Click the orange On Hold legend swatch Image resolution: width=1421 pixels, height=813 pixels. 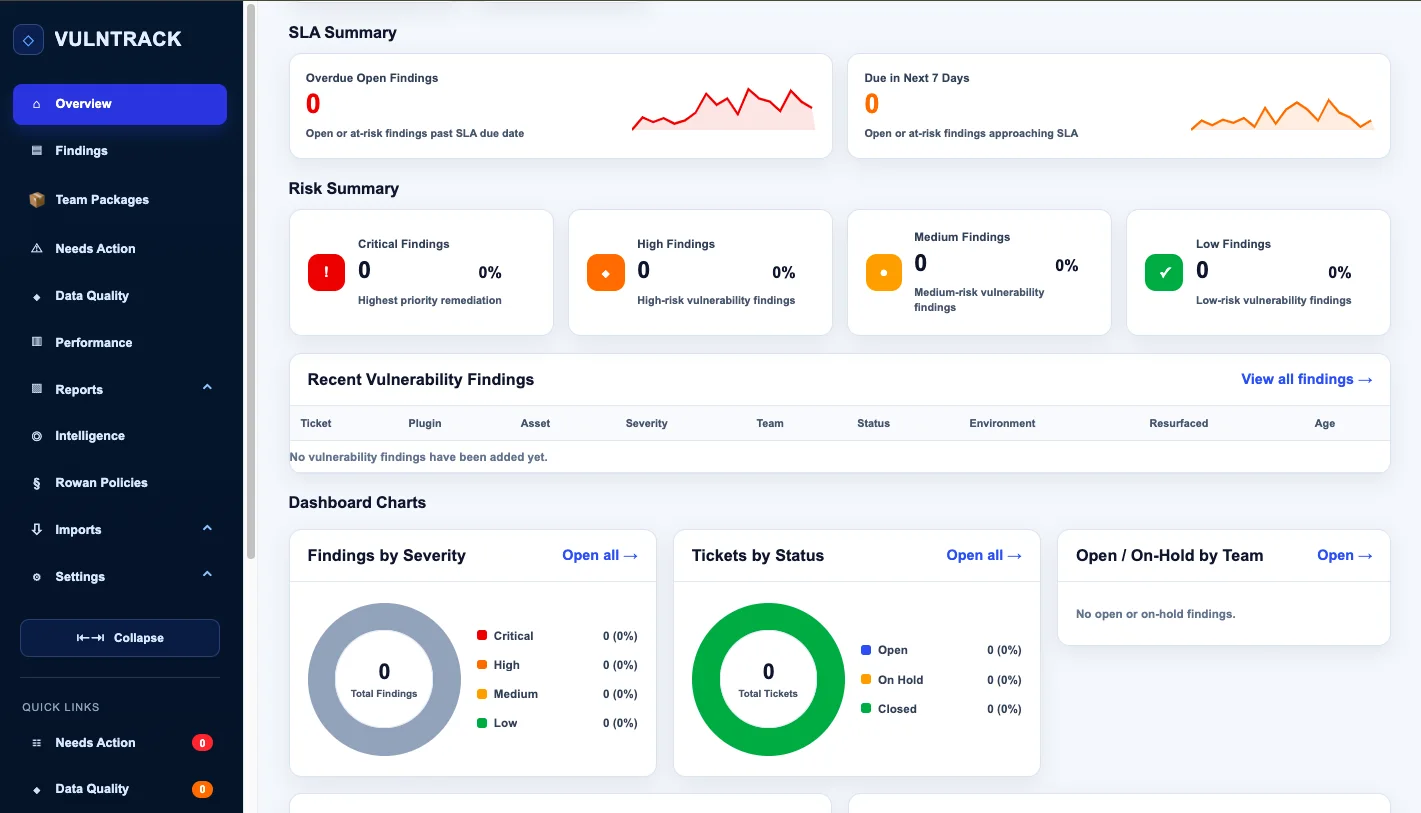click(866, 679)
